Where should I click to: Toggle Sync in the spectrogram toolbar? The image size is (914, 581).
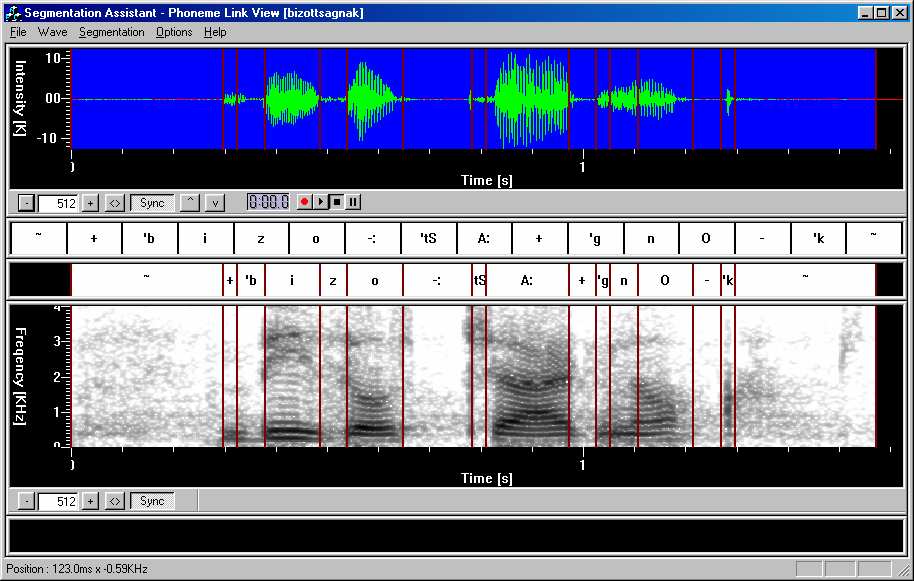pyautogui.click(x=152, y=501)
